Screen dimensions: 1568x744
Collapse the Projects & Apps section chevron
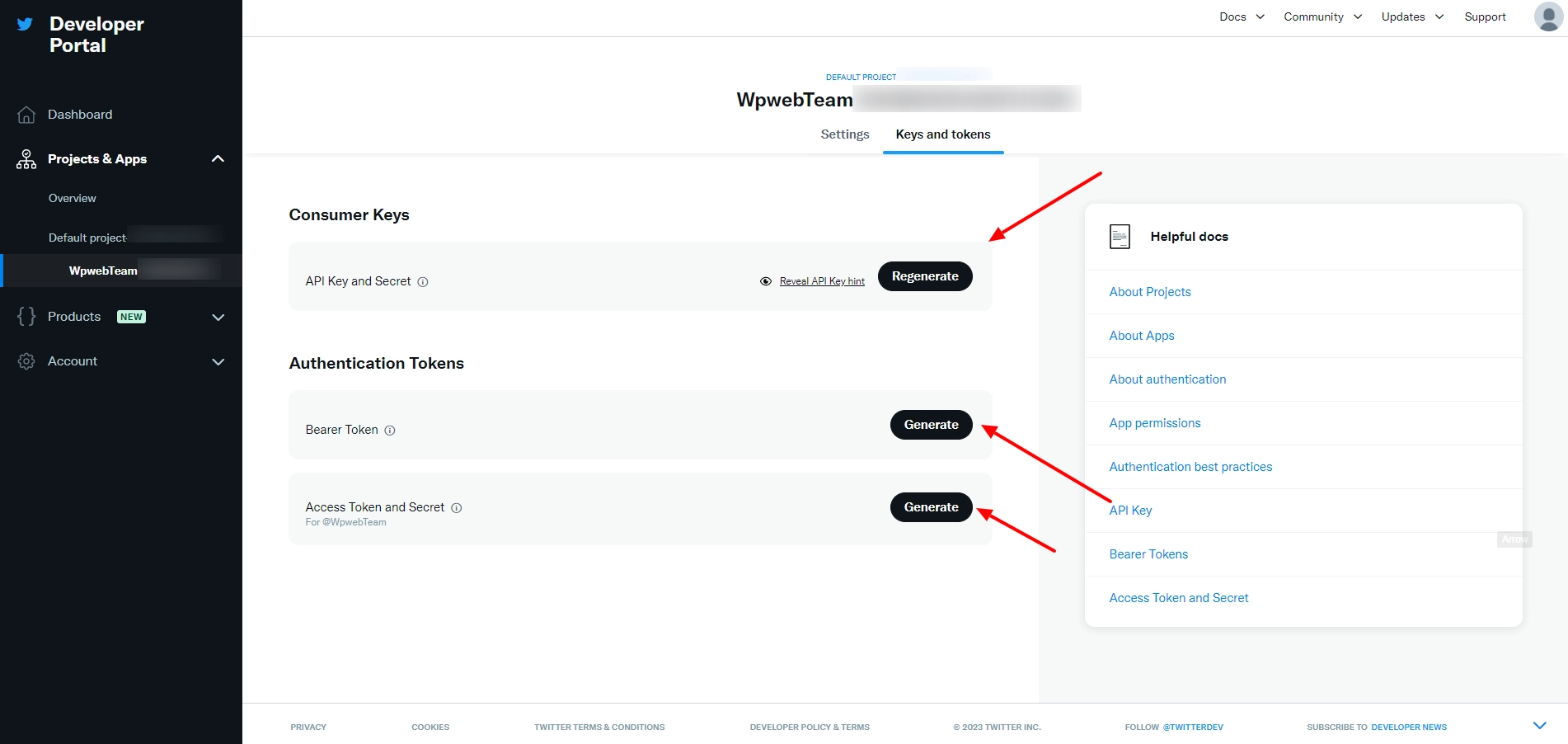[x=218, y=159]
